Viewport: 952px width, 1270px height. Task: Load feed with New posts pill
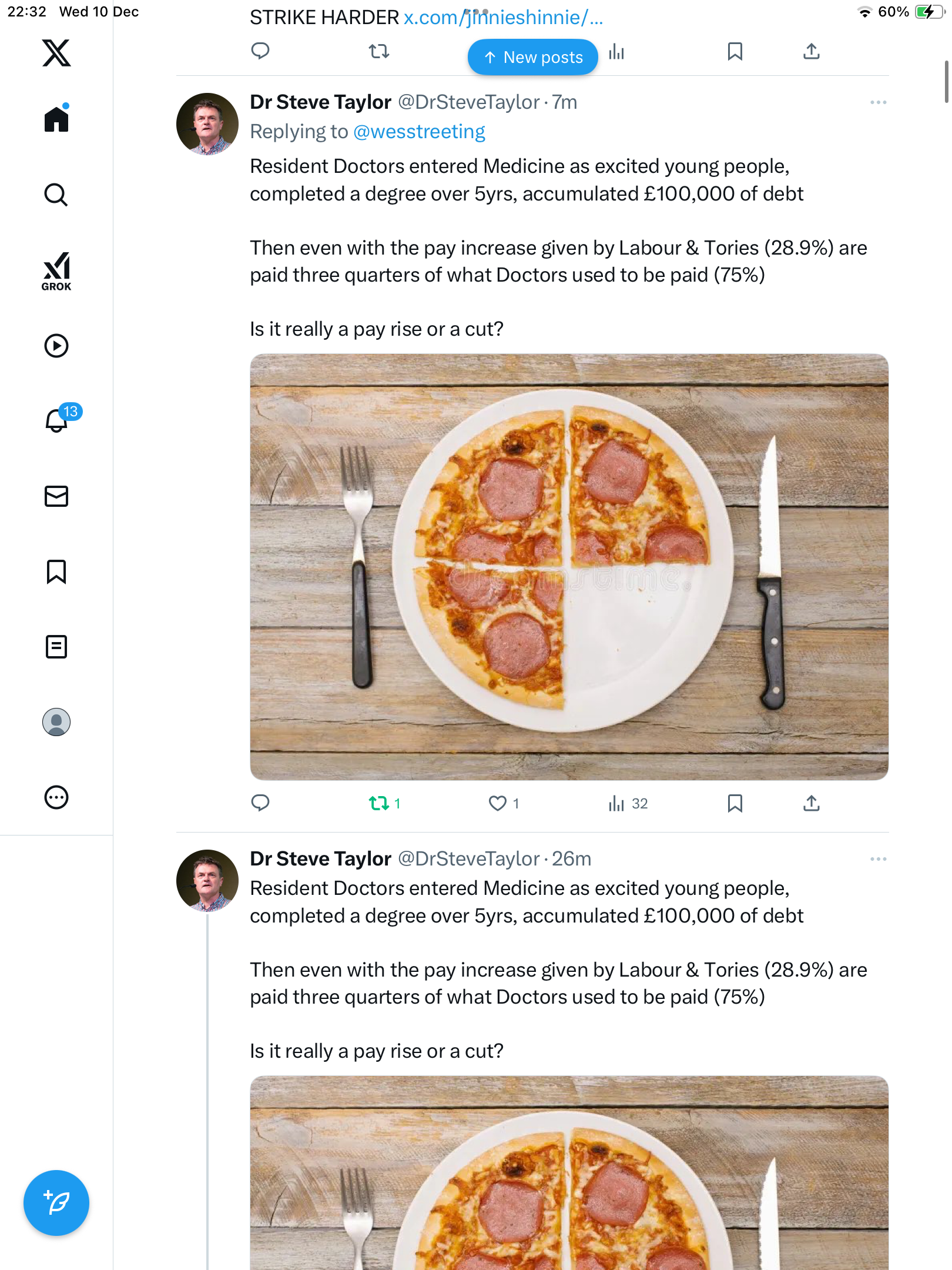point(532,57)
